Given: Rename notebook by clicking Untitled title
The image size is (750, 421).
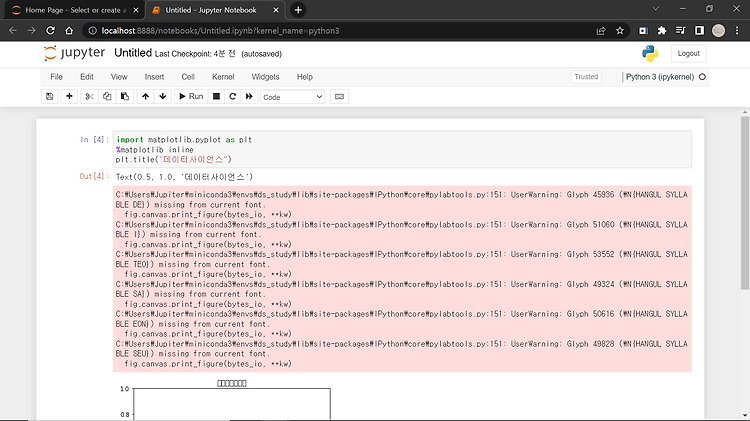Looking at the screenshot, I should coord(133,53).
